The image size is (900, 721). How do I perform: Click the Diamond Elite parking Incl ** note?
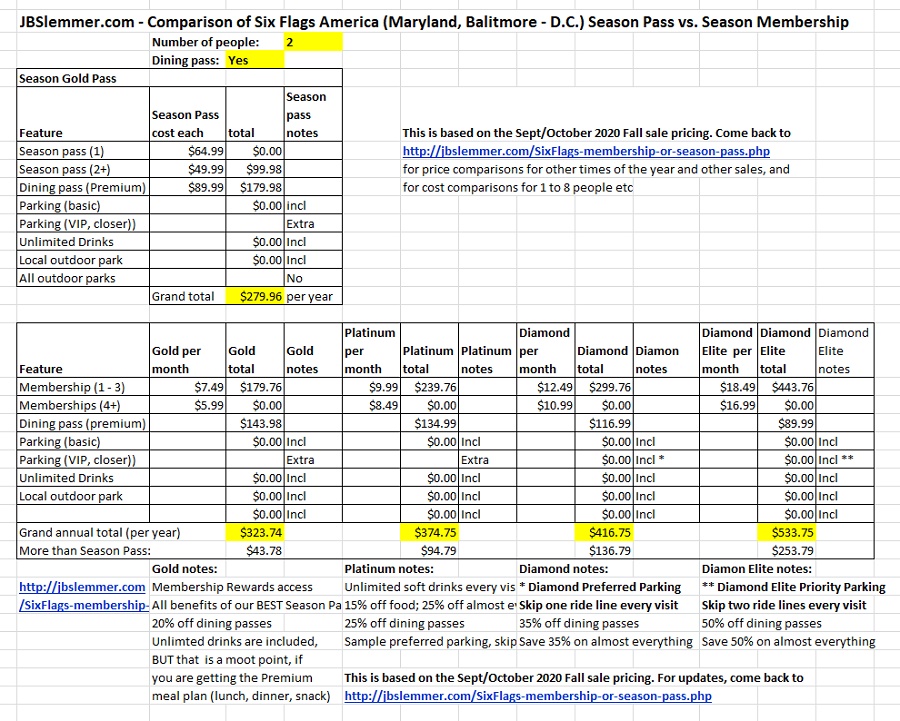[845, 460]
